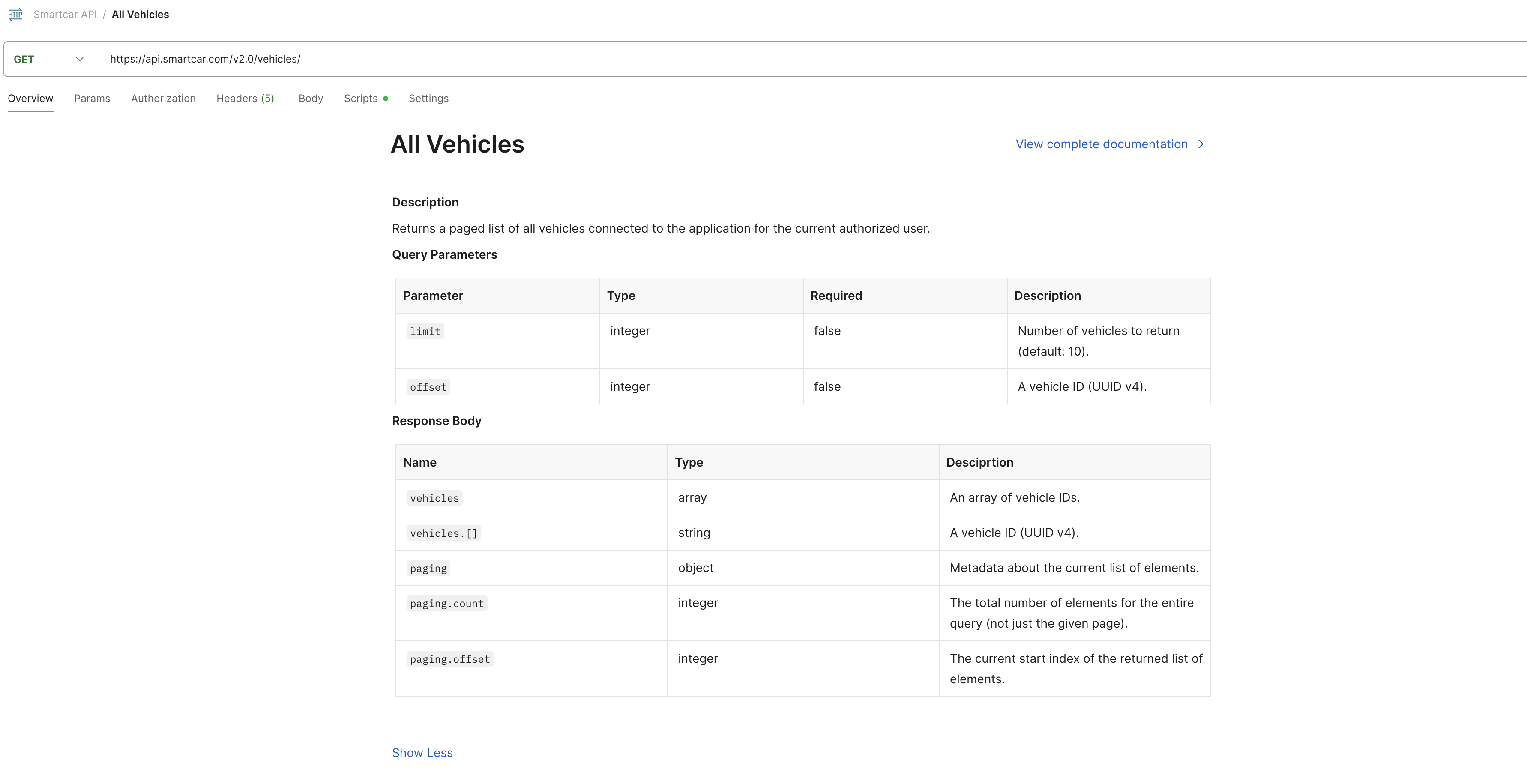Click the All Vehicles heading
Viewport: 1527px width, 784px height.
click(x=457, y=144)
